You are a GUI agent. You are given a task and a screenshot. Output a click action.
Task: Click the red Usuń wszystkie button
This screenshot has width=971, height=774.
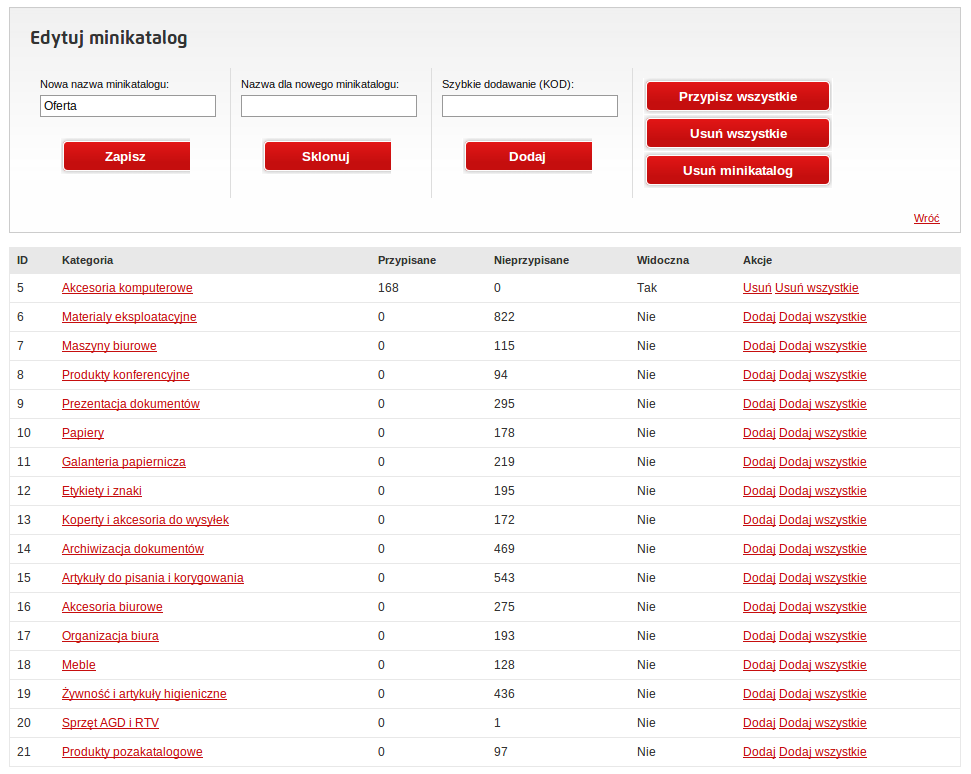click(738, 133)
